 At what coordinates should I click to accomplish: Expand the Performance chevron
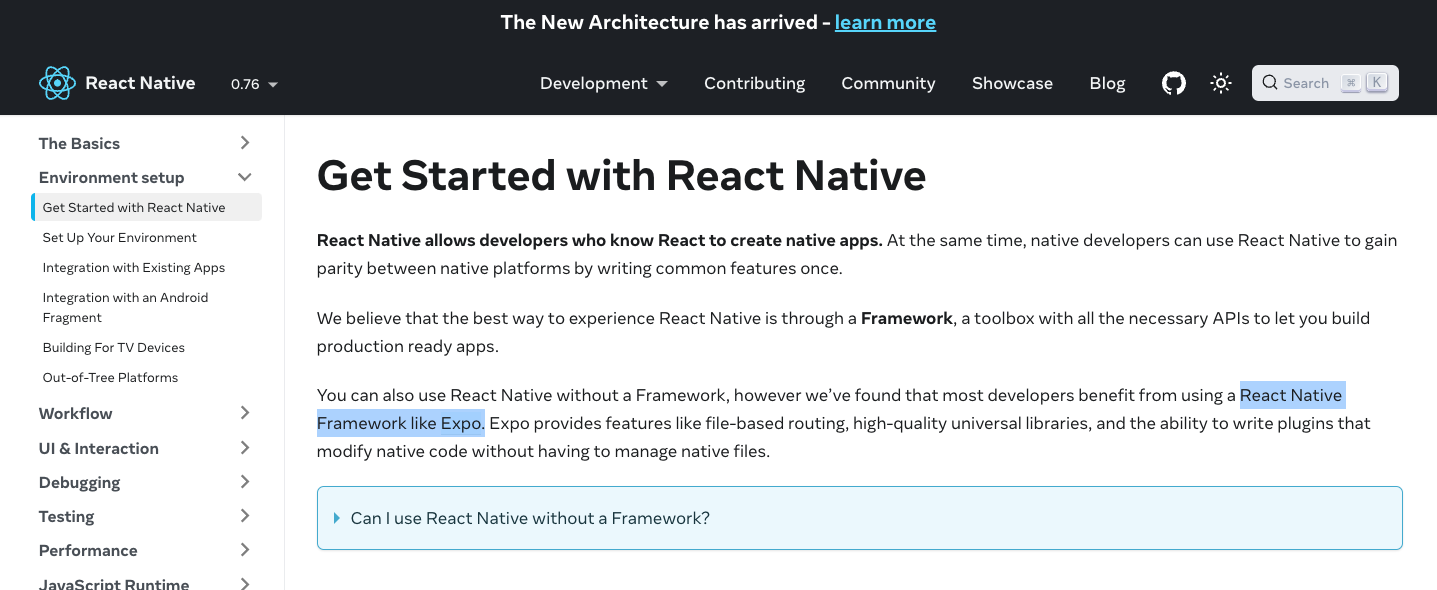coord(245,550)
